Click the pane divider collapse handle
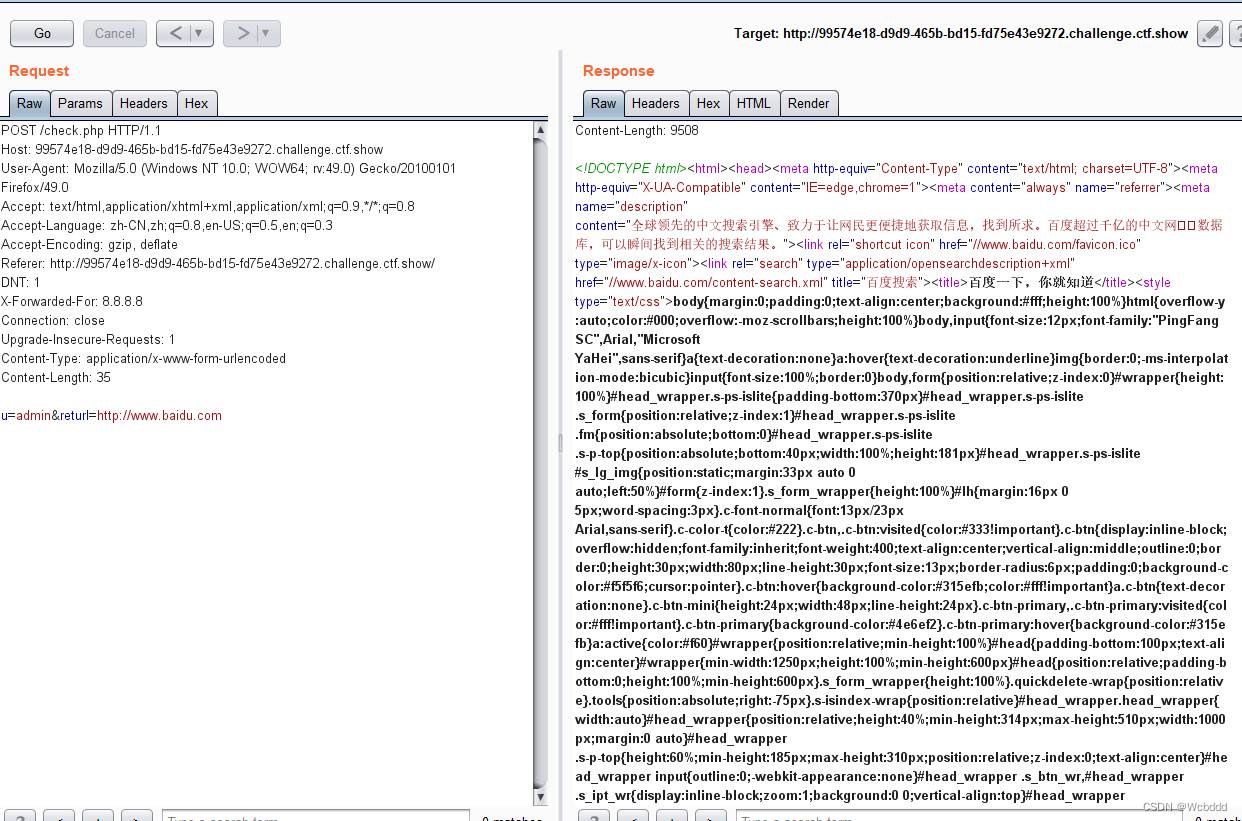Viewport: 1242px width, 821px height. pos(560,441)
